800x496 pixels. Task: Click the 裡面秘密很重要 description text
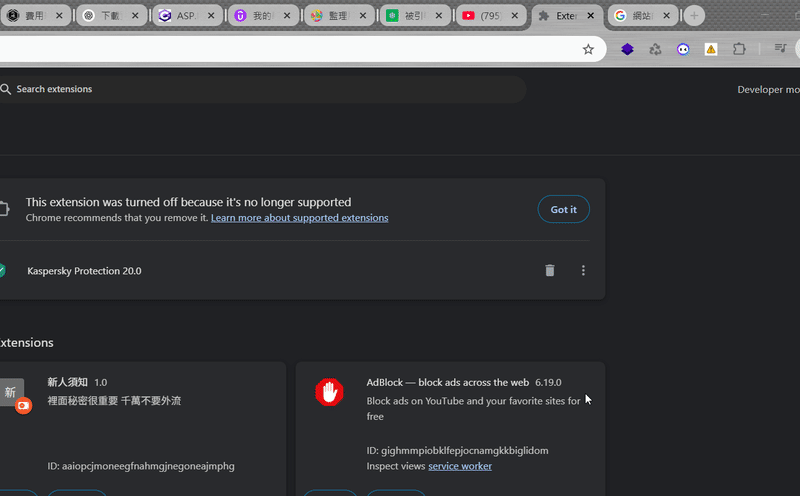(114, 401)
